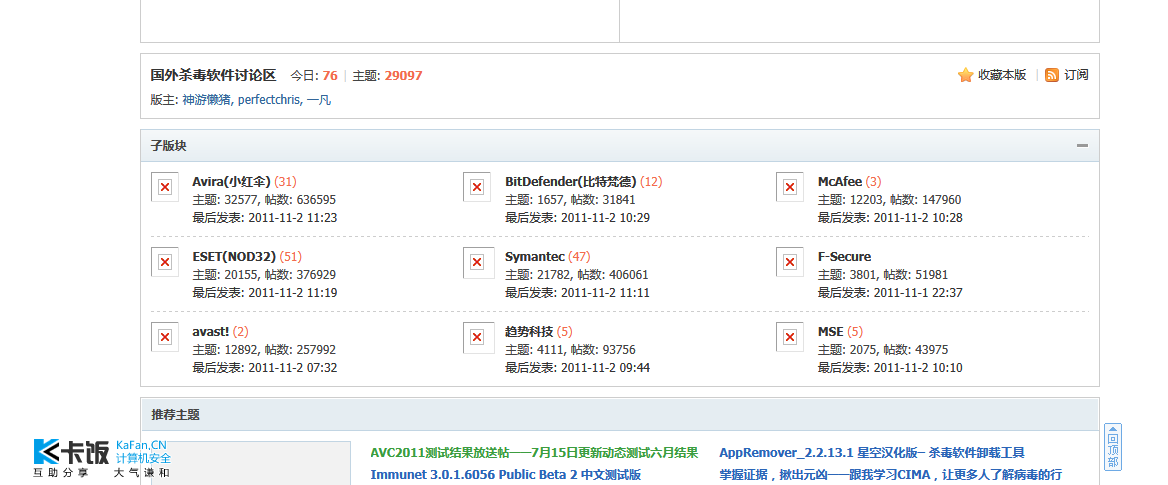
Task: Open Avira's last post dated 2011-11-2 11:23
Action: pyautogui.click(x=293, y=218)
